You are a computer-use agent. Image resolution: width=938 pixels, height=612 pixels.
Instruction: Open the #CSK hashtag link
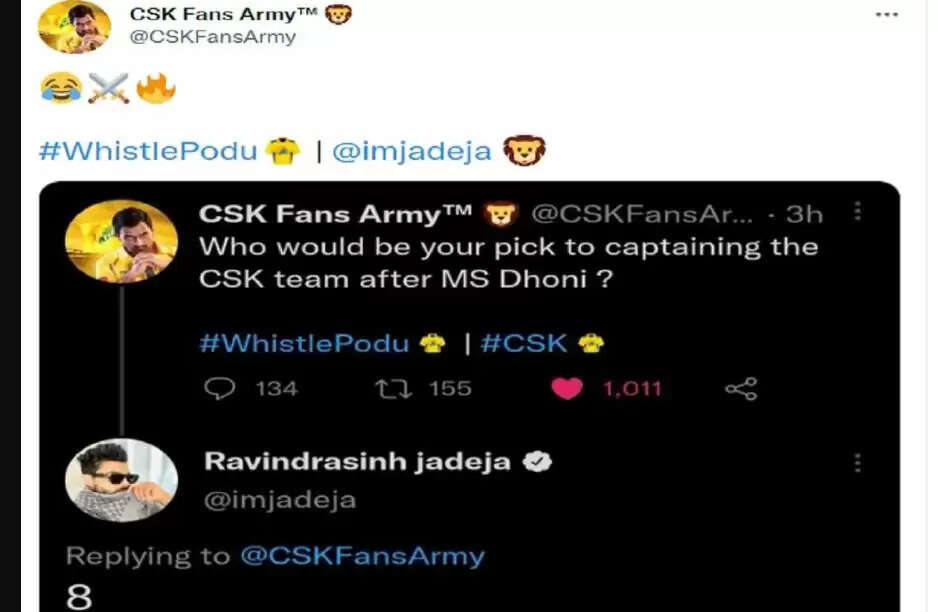(x=523, y=343)
